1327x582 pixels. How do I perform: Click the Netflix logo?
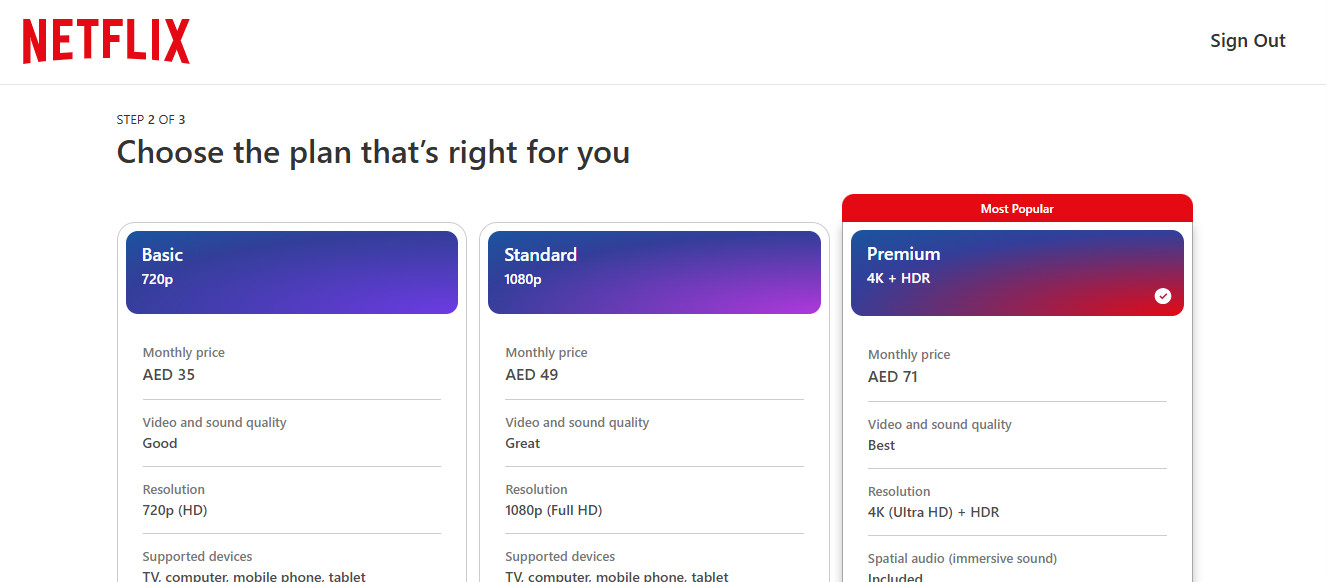106,41
